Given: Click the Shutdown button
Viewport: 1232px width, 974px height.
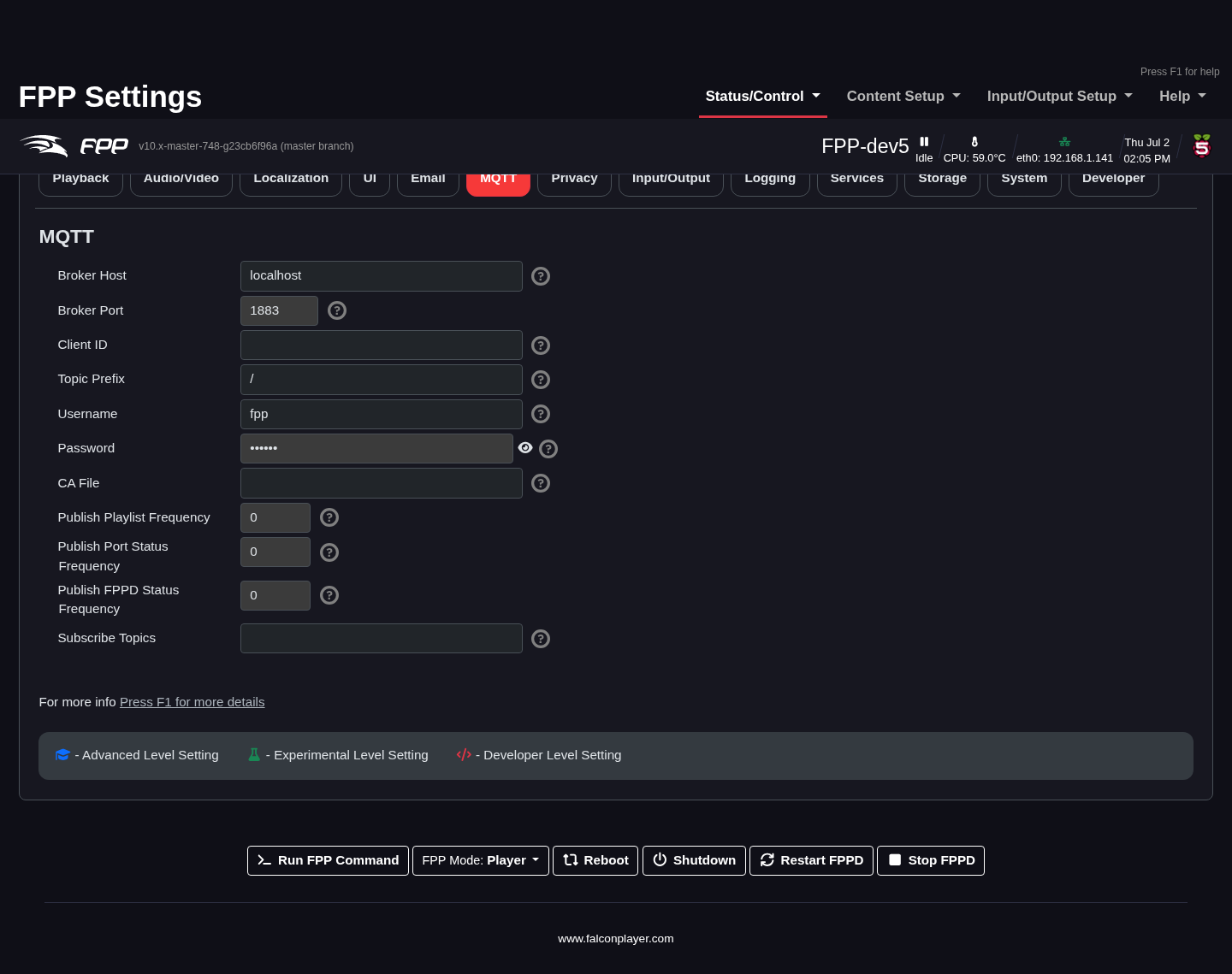Looking at the screenshot, I should coord(694,860).
